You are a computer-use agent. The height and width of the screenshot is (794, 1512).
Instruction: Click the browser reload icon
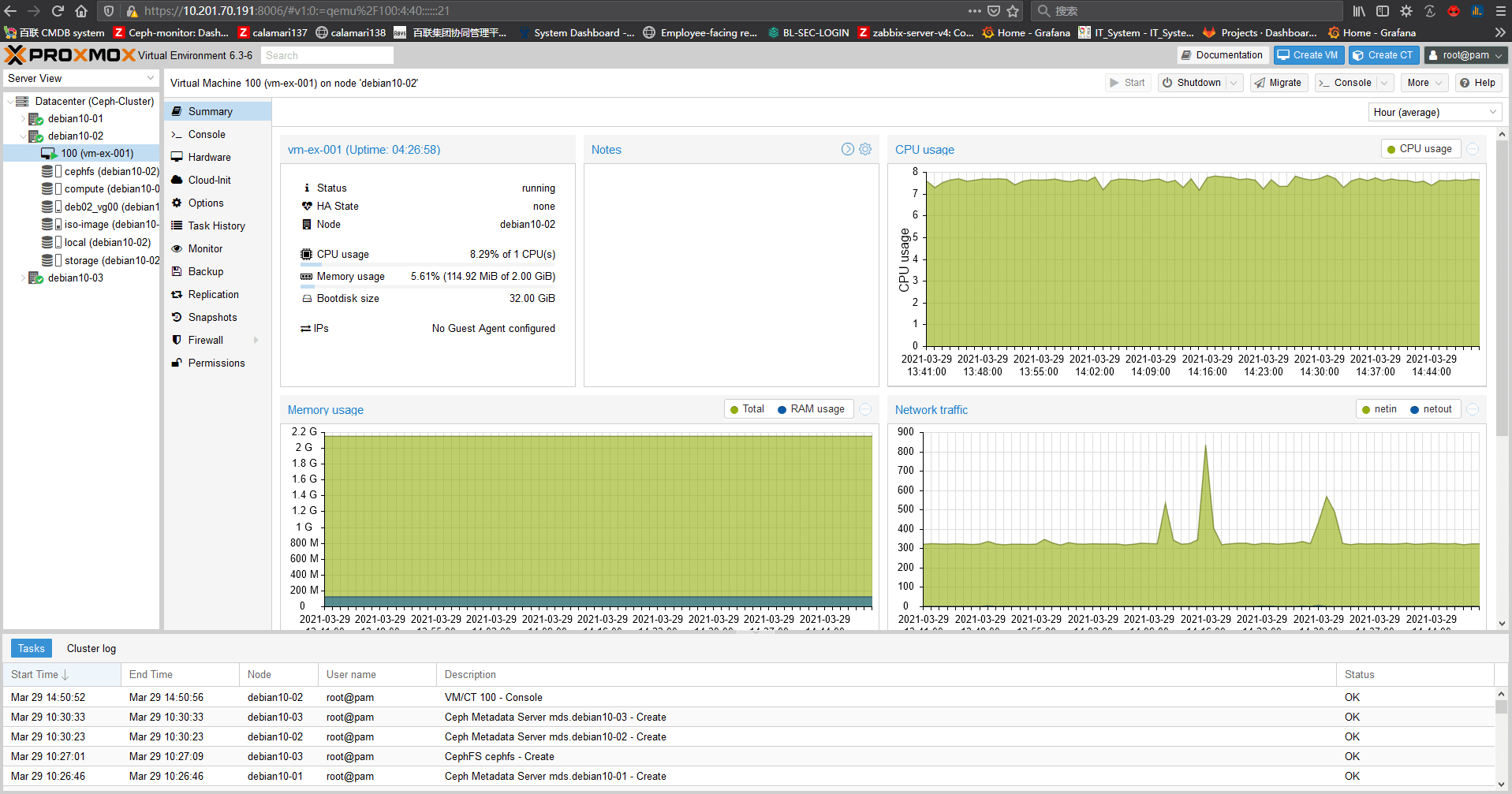pos(58,11)
